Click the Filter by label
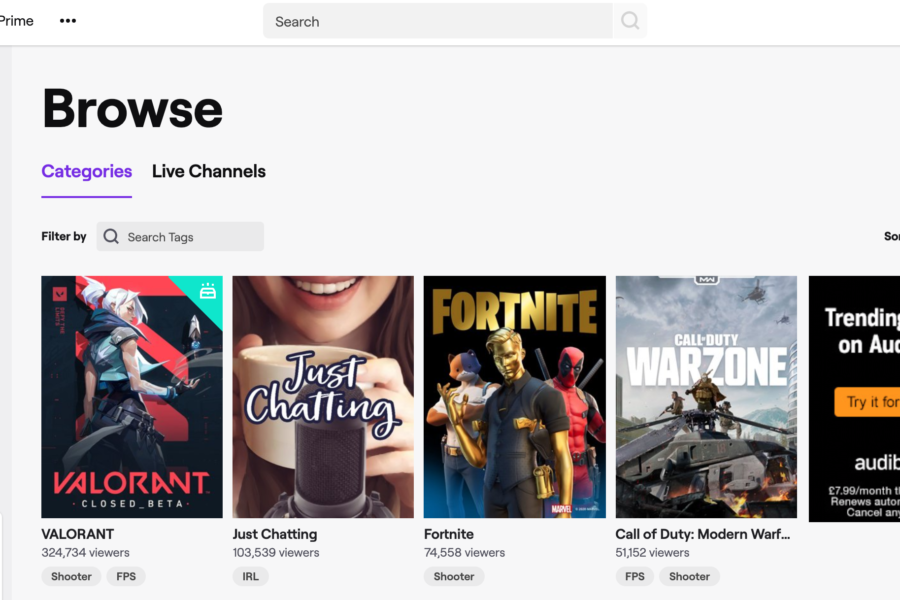 (64, 236)
